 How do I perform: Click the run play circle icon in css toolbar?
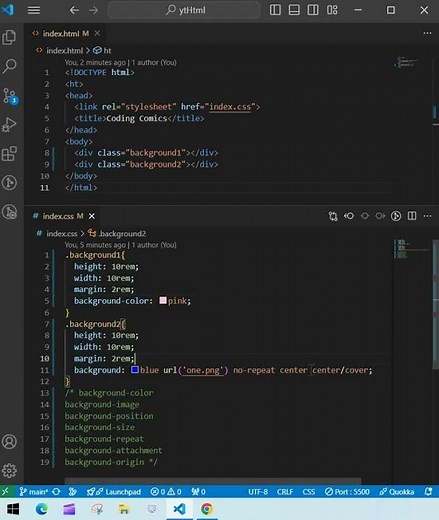point(396,216)
